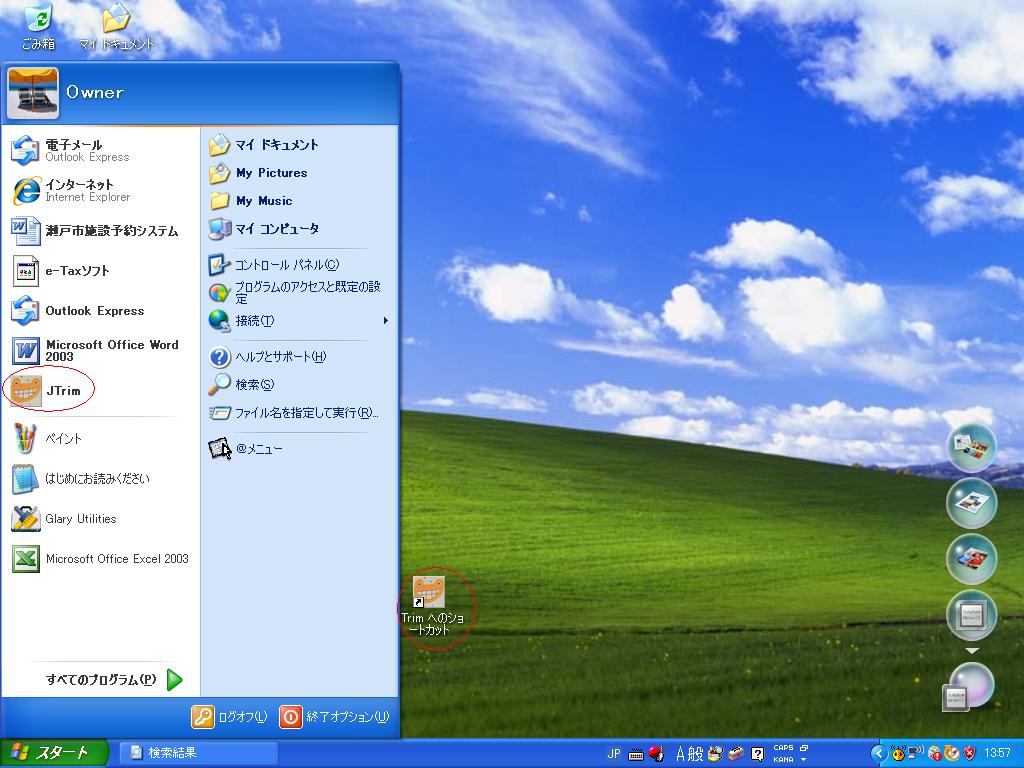The image size is (1024, 768).
Task: Open 瀬戸市施設予約システム document
Action: click(x=99, y=231)
